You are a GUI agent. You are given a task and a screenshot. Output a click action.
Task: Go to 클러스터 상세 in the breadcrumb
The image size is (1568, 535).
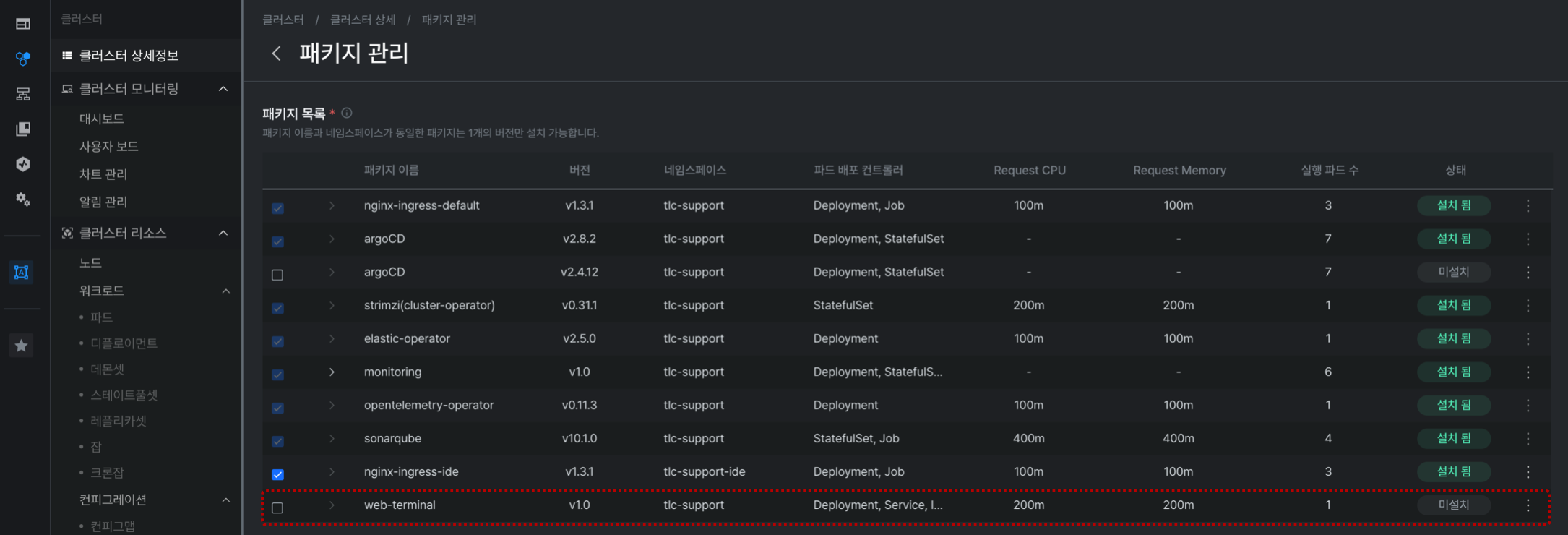tap(363, 20)
